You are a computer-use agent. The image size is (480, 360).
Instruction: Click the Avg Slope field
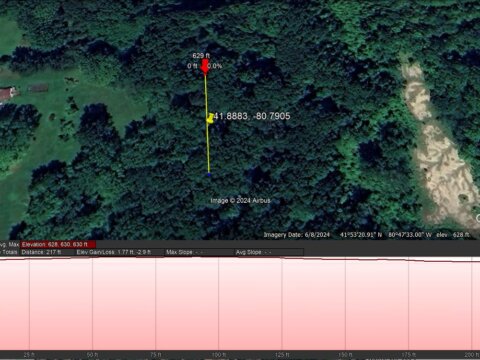pos(254,252)
